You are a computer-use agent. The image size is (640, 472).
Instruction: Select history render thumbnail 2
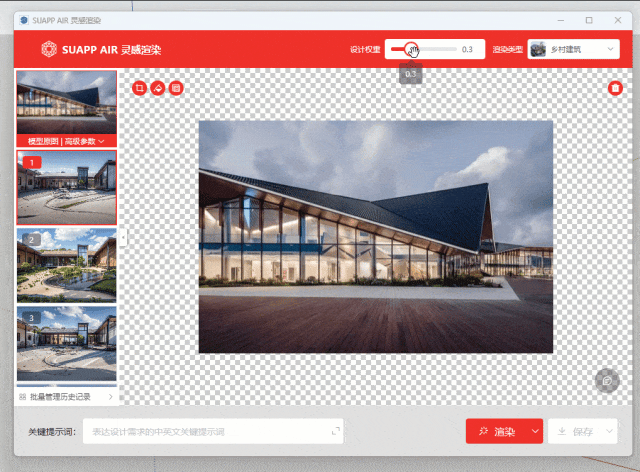point(67,265)
